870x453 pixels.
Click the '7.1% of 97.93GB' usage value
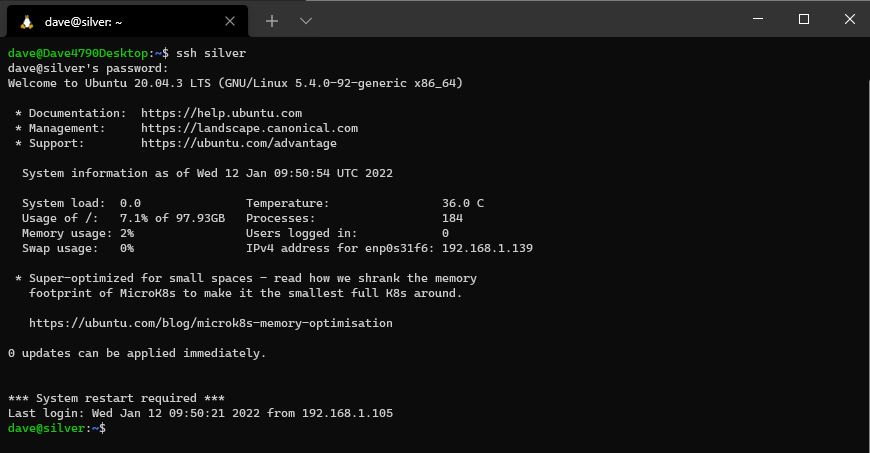tap(173, 218)
